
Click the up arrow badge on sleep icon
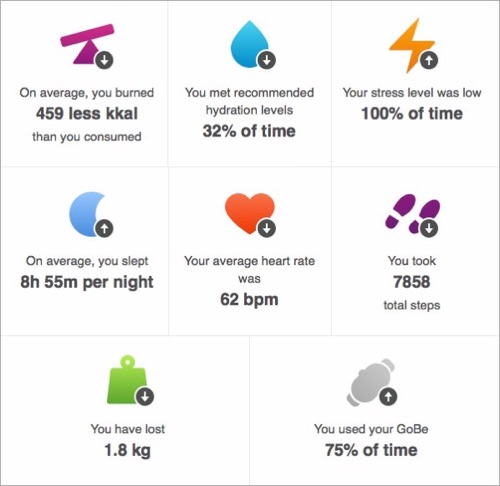pos(105,228)
